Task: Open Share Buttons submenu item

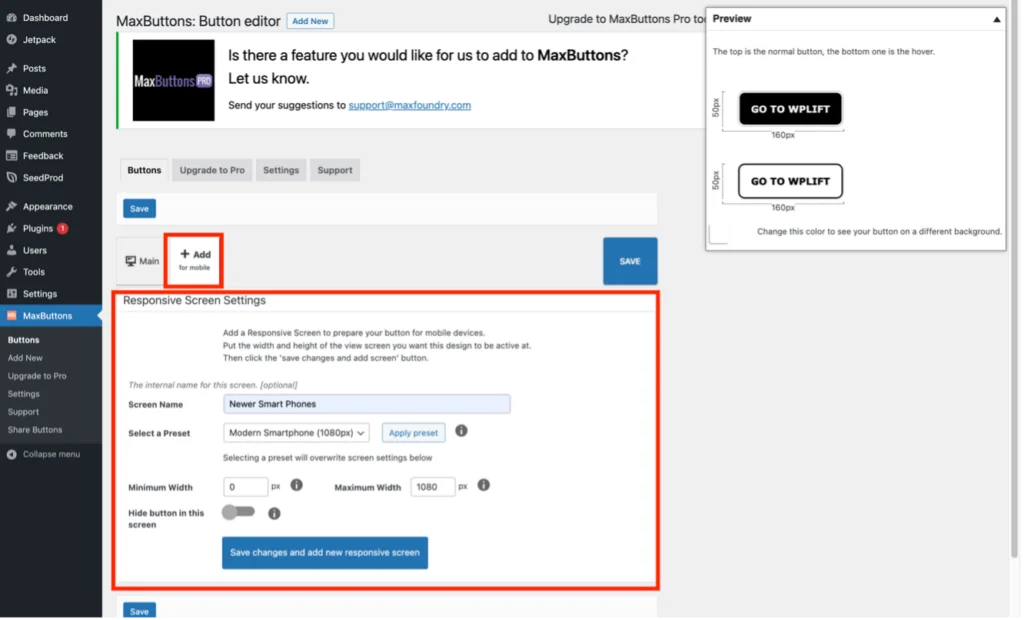Action: 35,431
